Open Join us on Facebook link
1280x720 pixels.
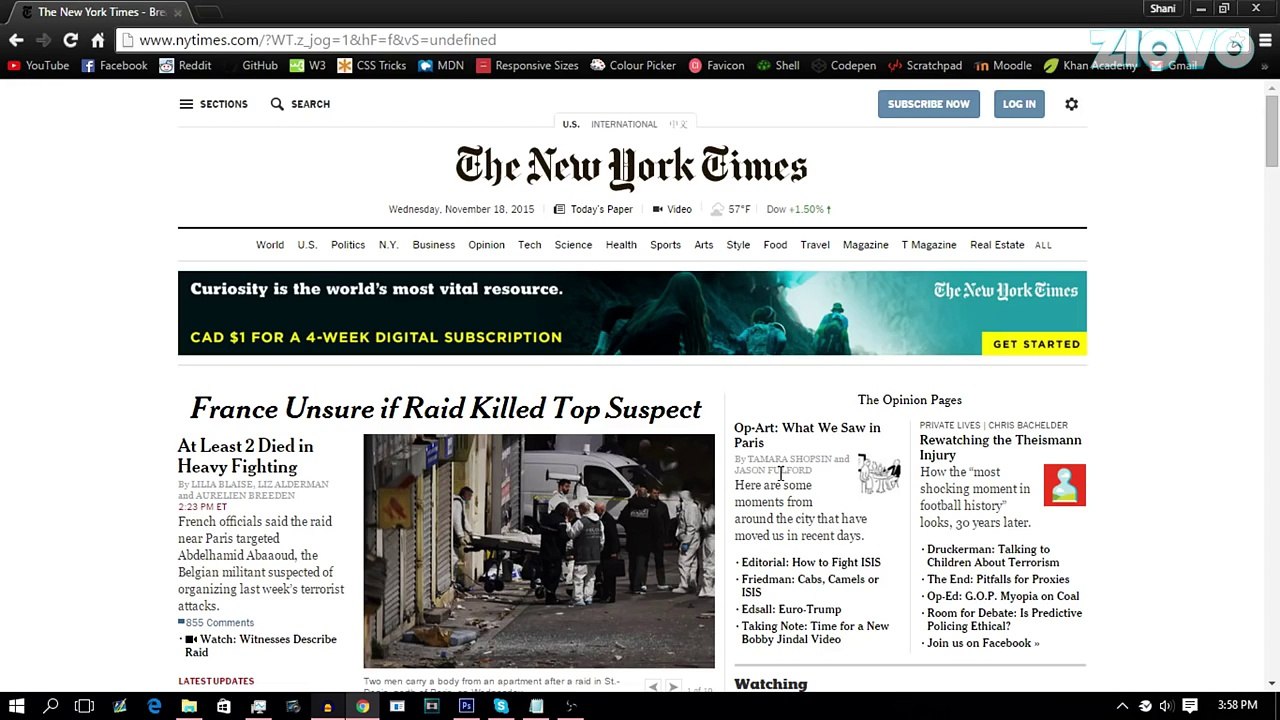click(983, 643)
